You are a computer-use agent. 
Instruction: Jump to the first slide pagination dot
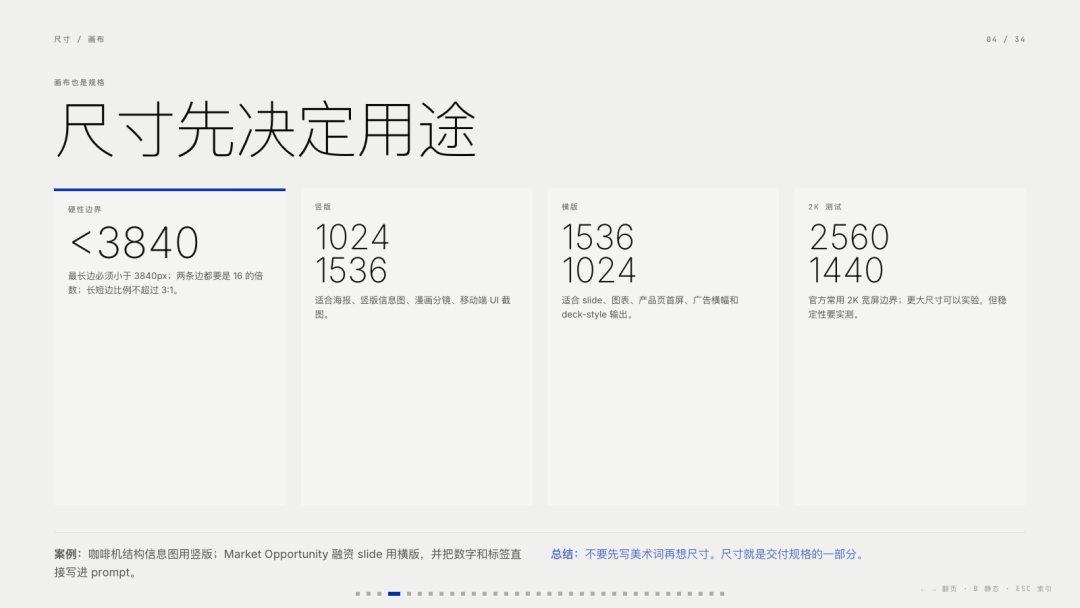tap(357, 594)
